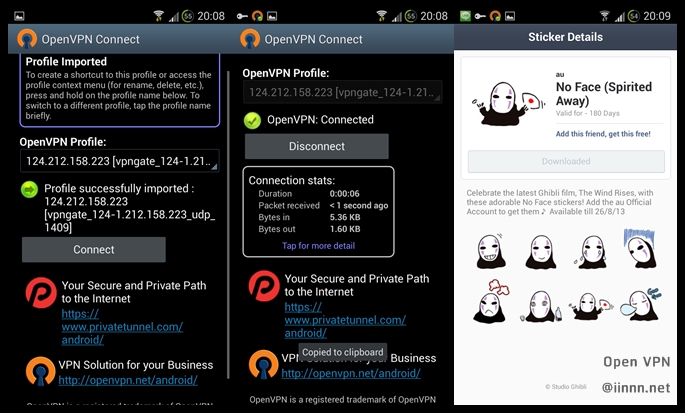Open openvpn.net/android link in left screen

127,380
